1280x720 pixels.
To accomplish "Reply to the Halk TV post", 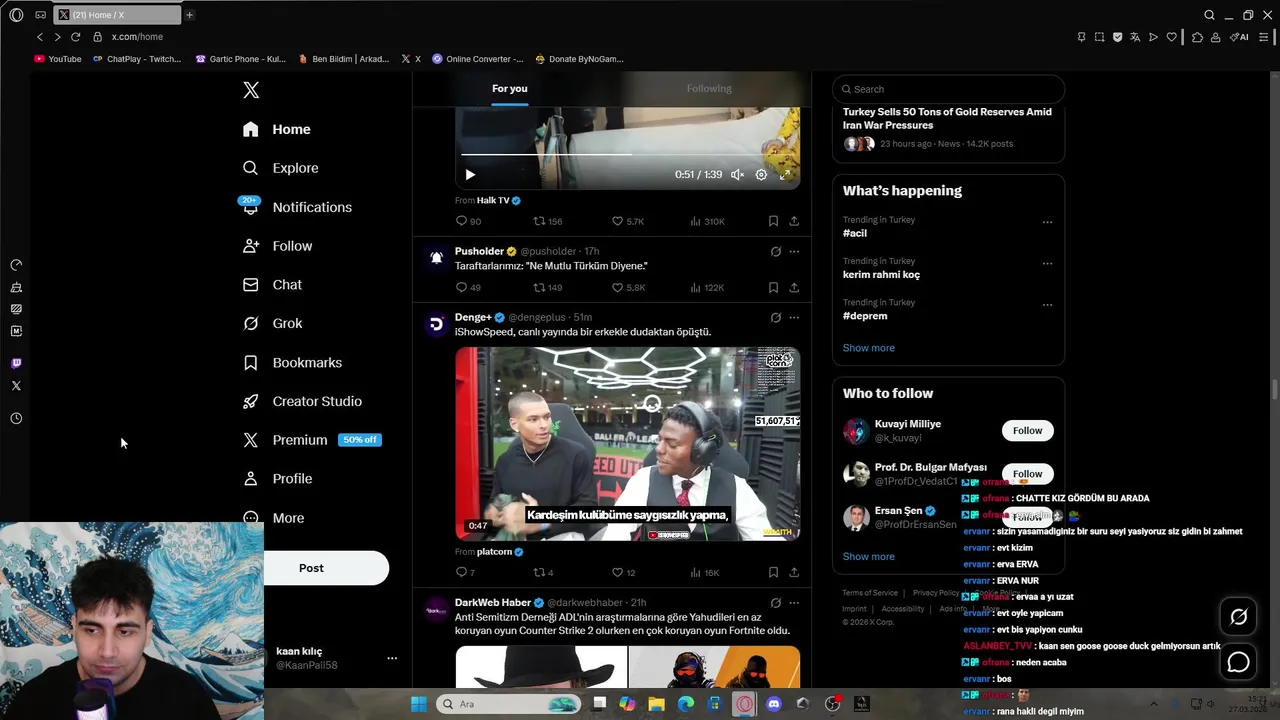I will pos(468,221).
